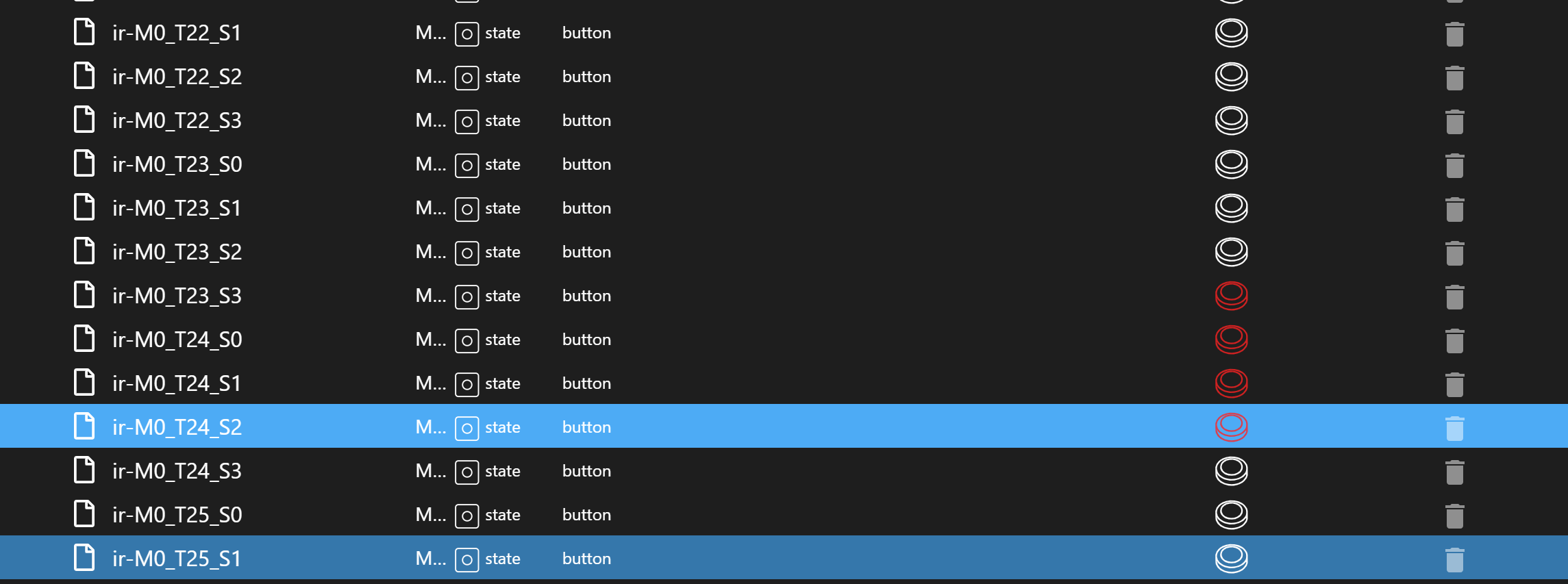The height and width of the screenshot is (584, 1568).
Task: Select the ir-M0_T25_S1 object name
Action: click(x=177, y=559)
